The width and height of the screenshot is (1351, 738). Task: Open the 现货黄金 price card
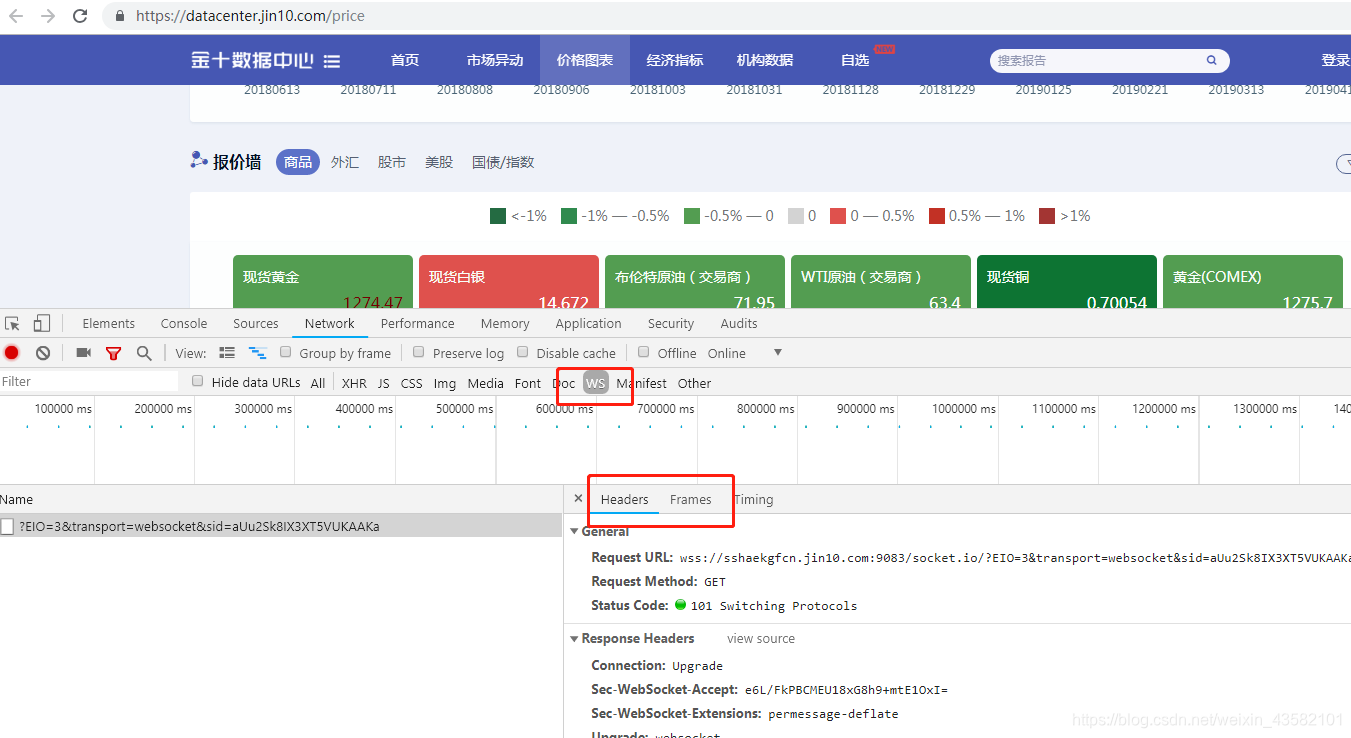[323, 282]
